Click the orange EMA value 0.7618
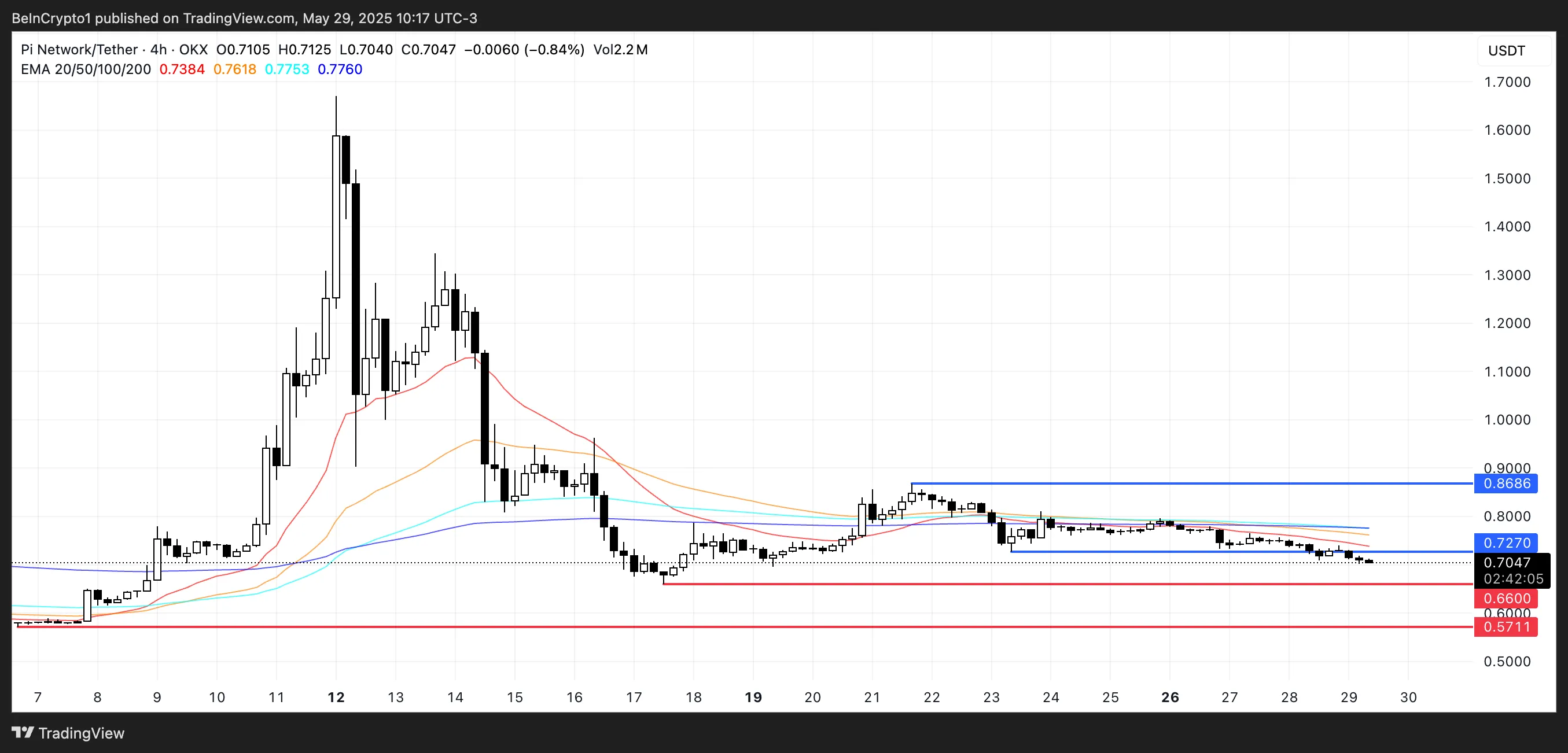This screenshot has width=1568, height=753. pyautogui.click(x=235, y=69)
